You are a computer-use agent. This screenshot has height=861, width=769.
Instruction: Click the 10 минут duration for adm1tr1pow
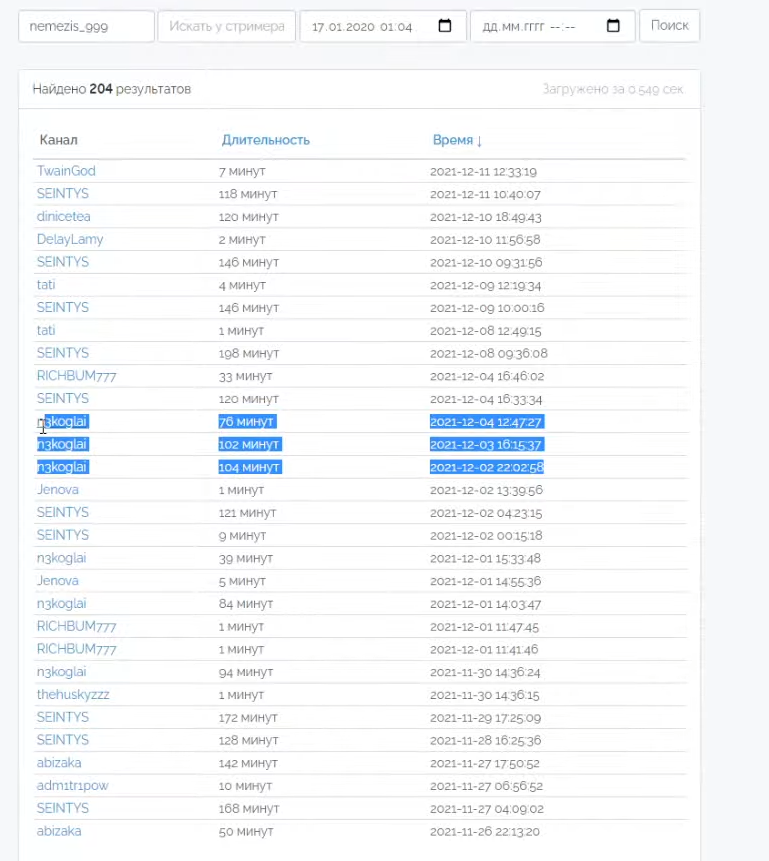pos(245,786)
